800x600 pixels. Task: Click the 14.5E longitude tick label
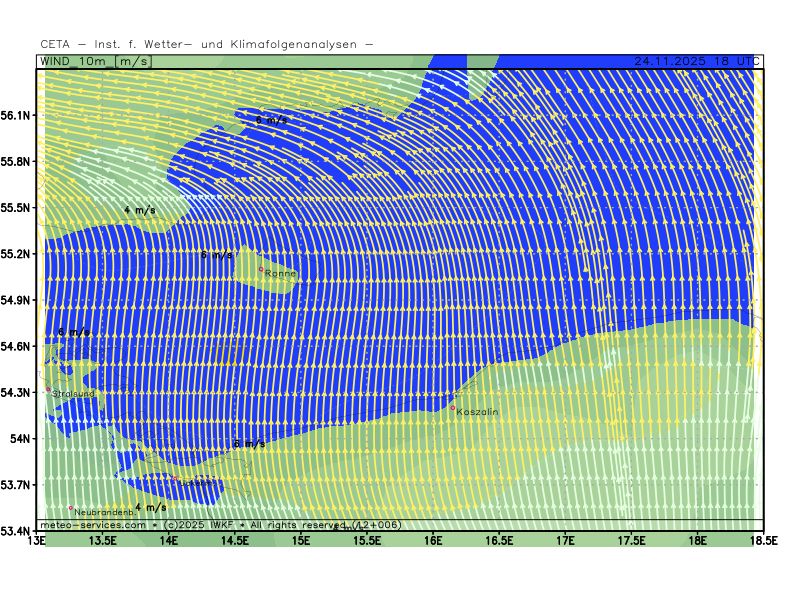coord(235,541)
